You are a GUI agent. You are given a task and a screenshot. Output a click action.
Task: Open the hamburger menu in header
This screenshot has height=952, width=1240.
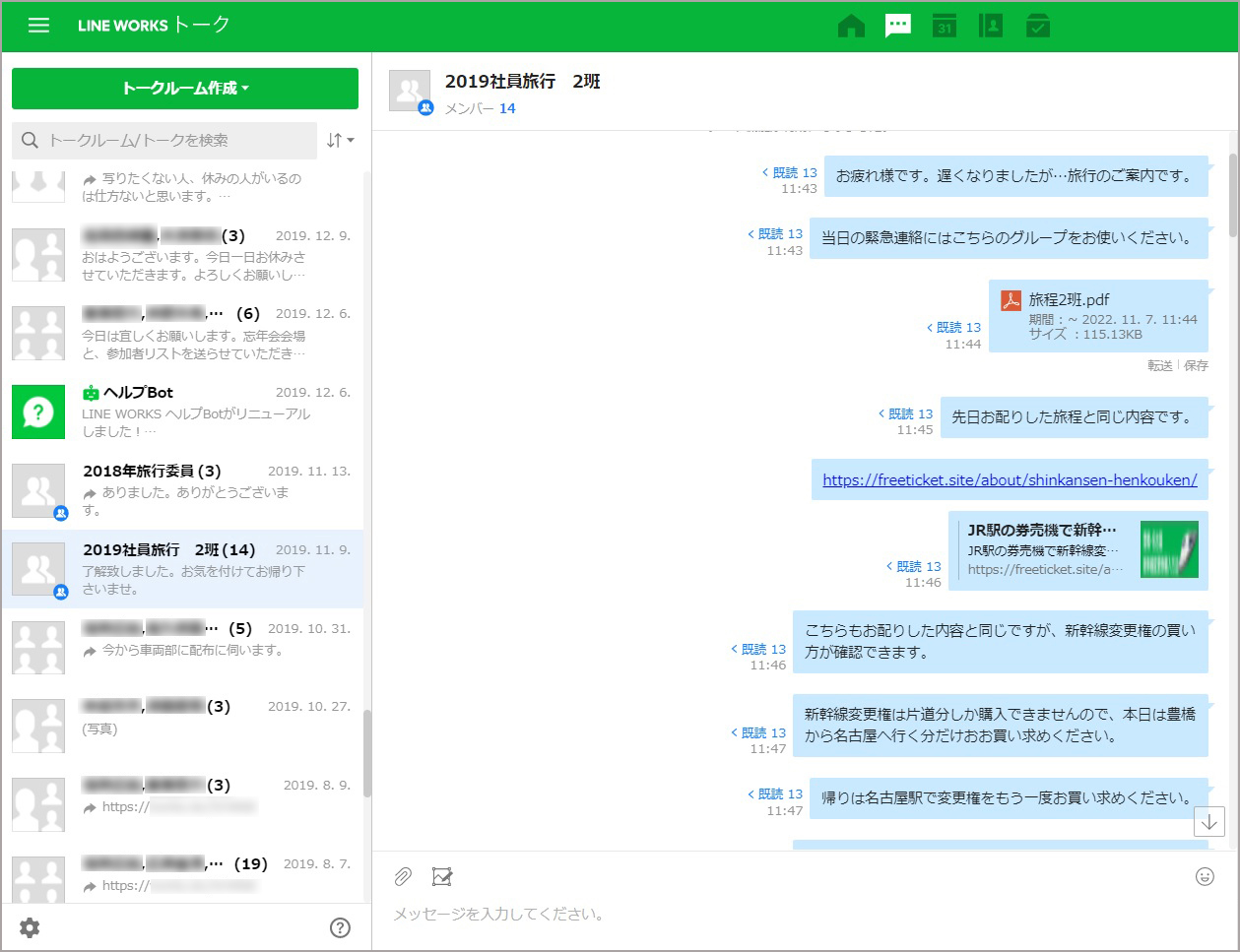click(x=38, y=26)
